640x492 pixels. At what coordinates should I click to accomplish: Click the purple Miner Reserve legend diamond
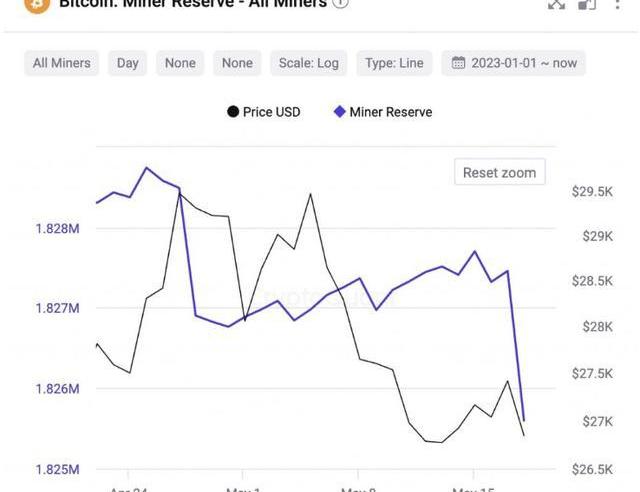(x=339, y=112)
